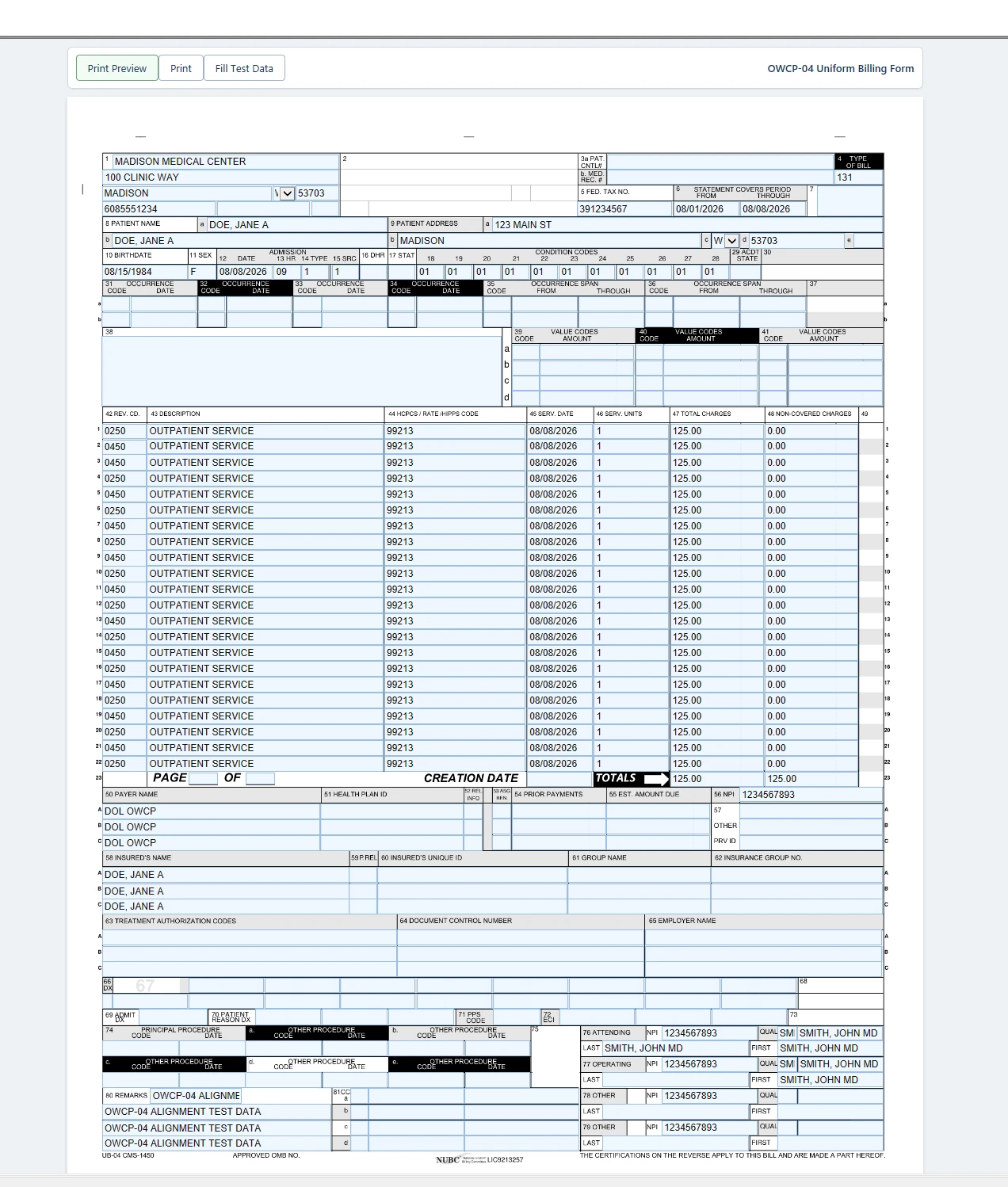Select the condition code 18 field
The height and width of the screenshot is (1187, 1008).
pyautogui.click(x=430, y=272)
